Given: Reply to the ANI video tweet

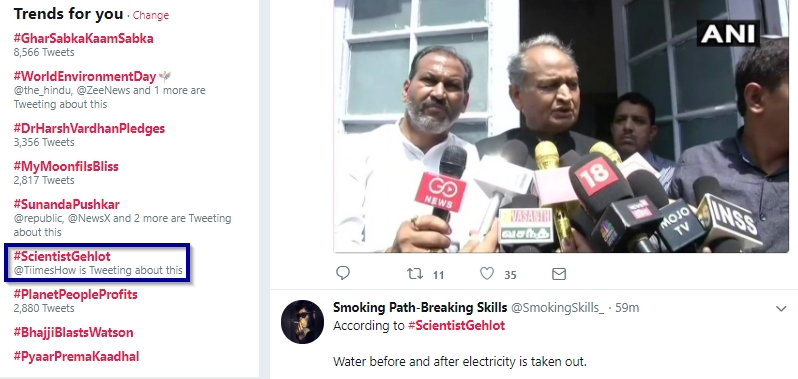Looking at the screenshot, I should [x=344, y=274].
